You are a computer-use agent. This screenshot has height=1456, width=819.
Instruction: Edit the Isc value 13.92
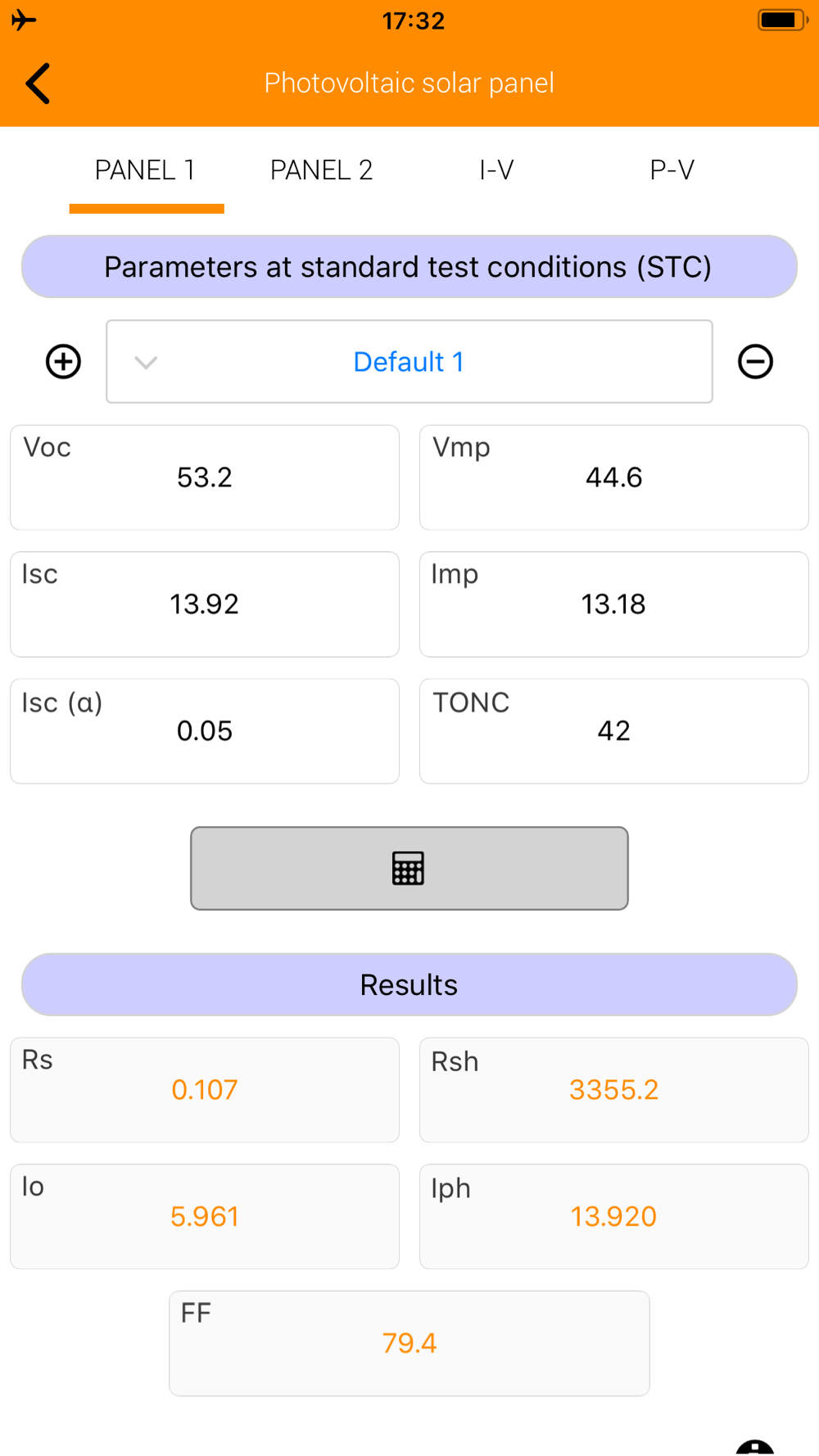(205, 604)
